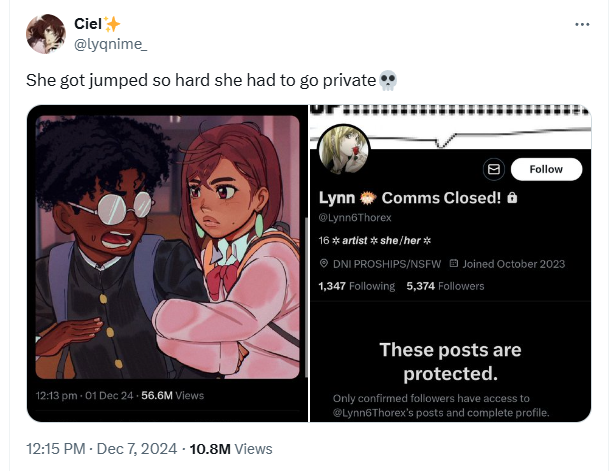The image size is (611, 471).
Task: Open Ciel display name link
Action: (88, 24)
